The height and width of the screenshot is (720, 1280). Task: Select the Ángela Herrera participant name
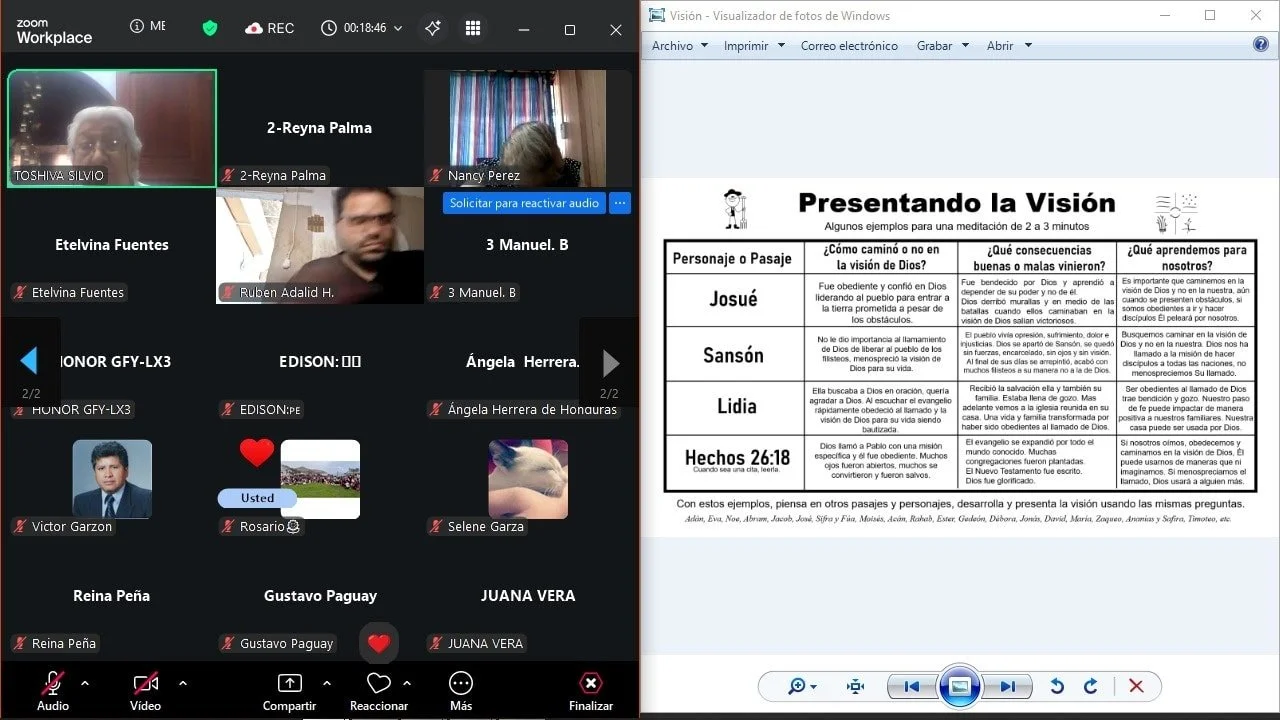click(522, 362)
